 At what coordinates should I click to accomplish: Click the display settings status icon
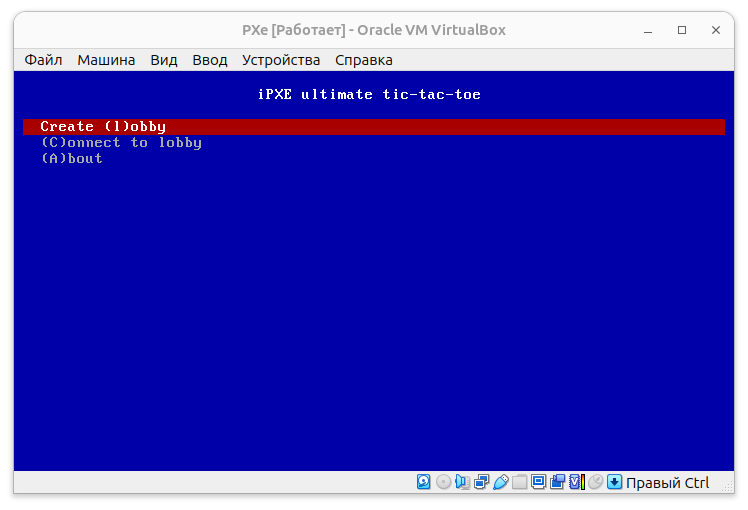coord(539,482)
